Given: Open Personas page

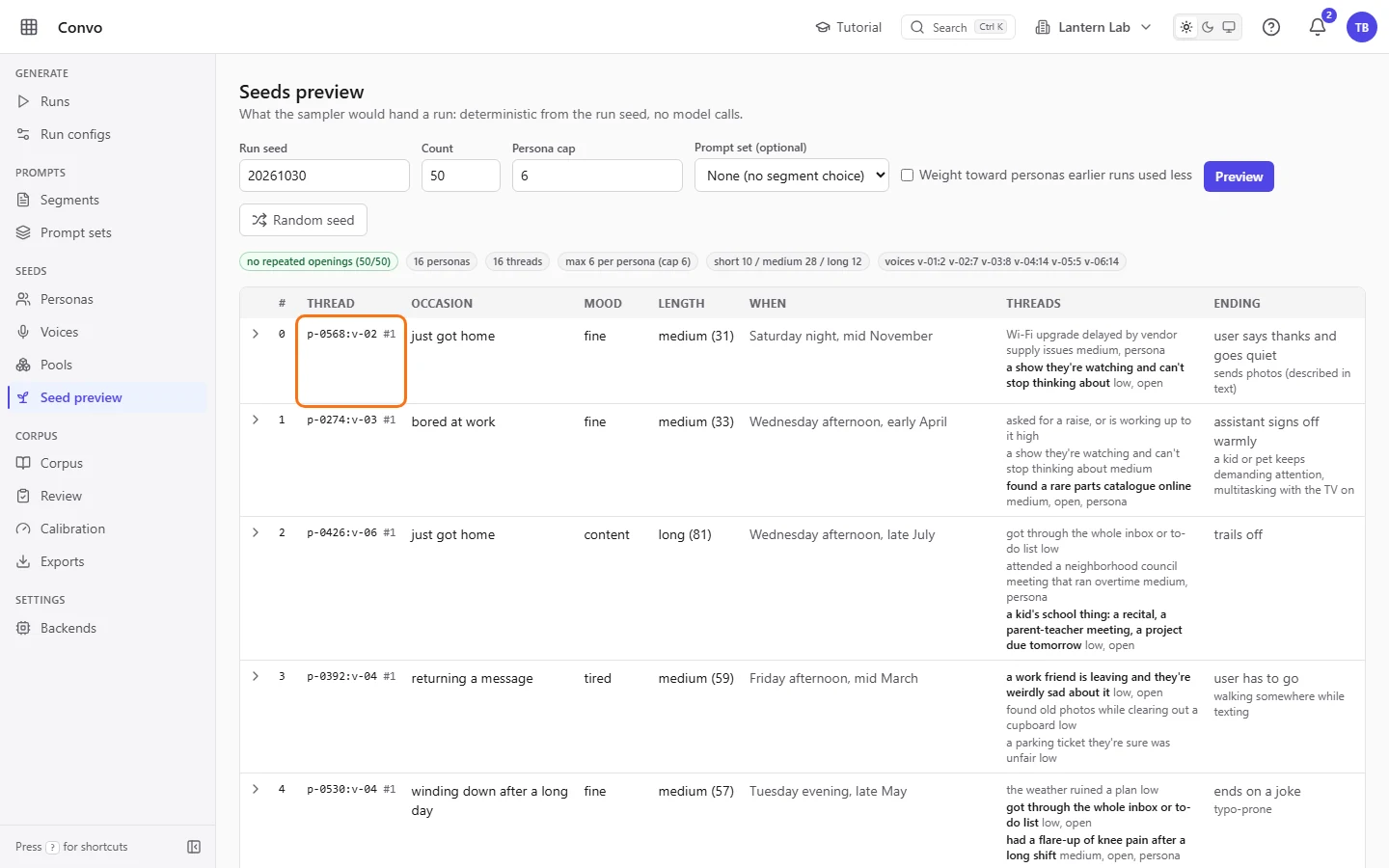Looking at the screenshot, I should coord(107,299).
